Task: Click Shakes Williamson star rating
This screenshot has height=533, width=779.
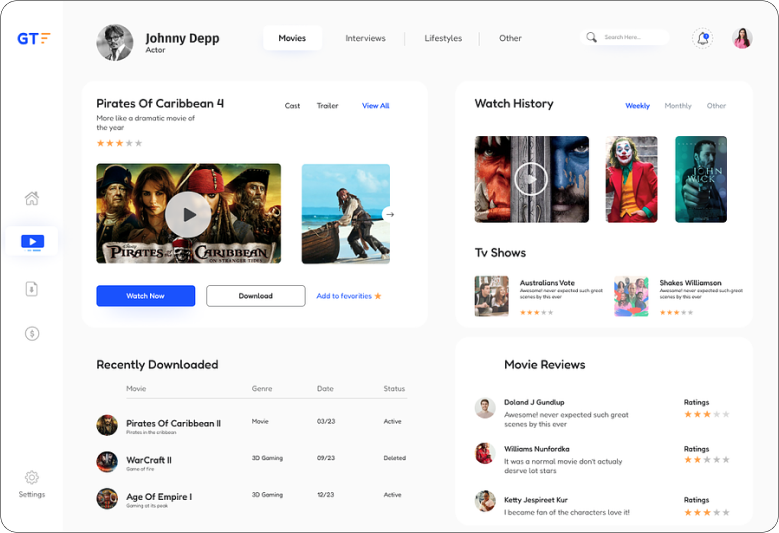Action: click(x=676, y=312)
